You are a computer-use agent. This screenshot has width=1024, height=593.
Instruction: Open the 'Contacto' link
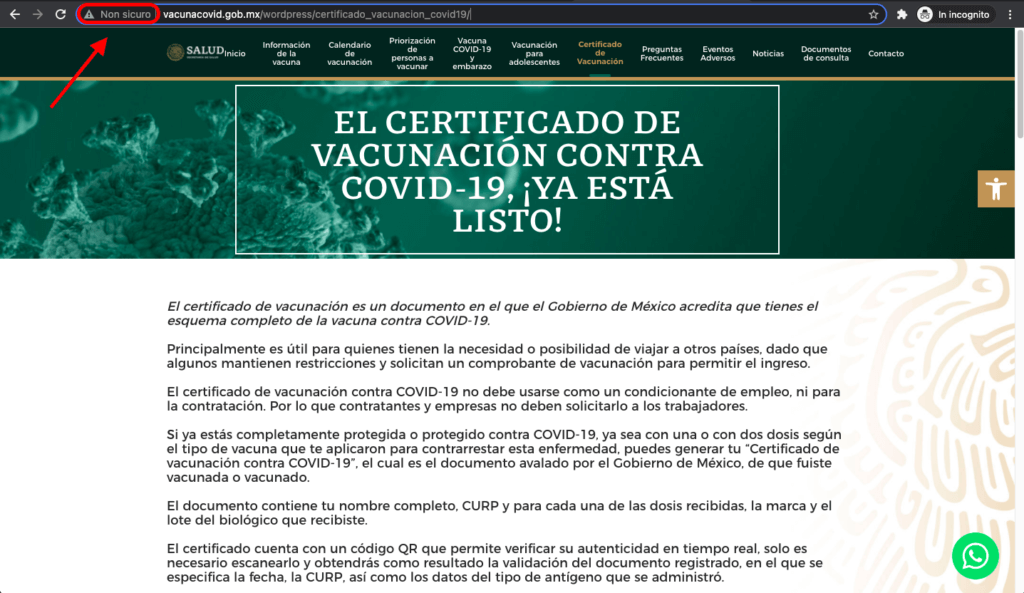point(886,53)
